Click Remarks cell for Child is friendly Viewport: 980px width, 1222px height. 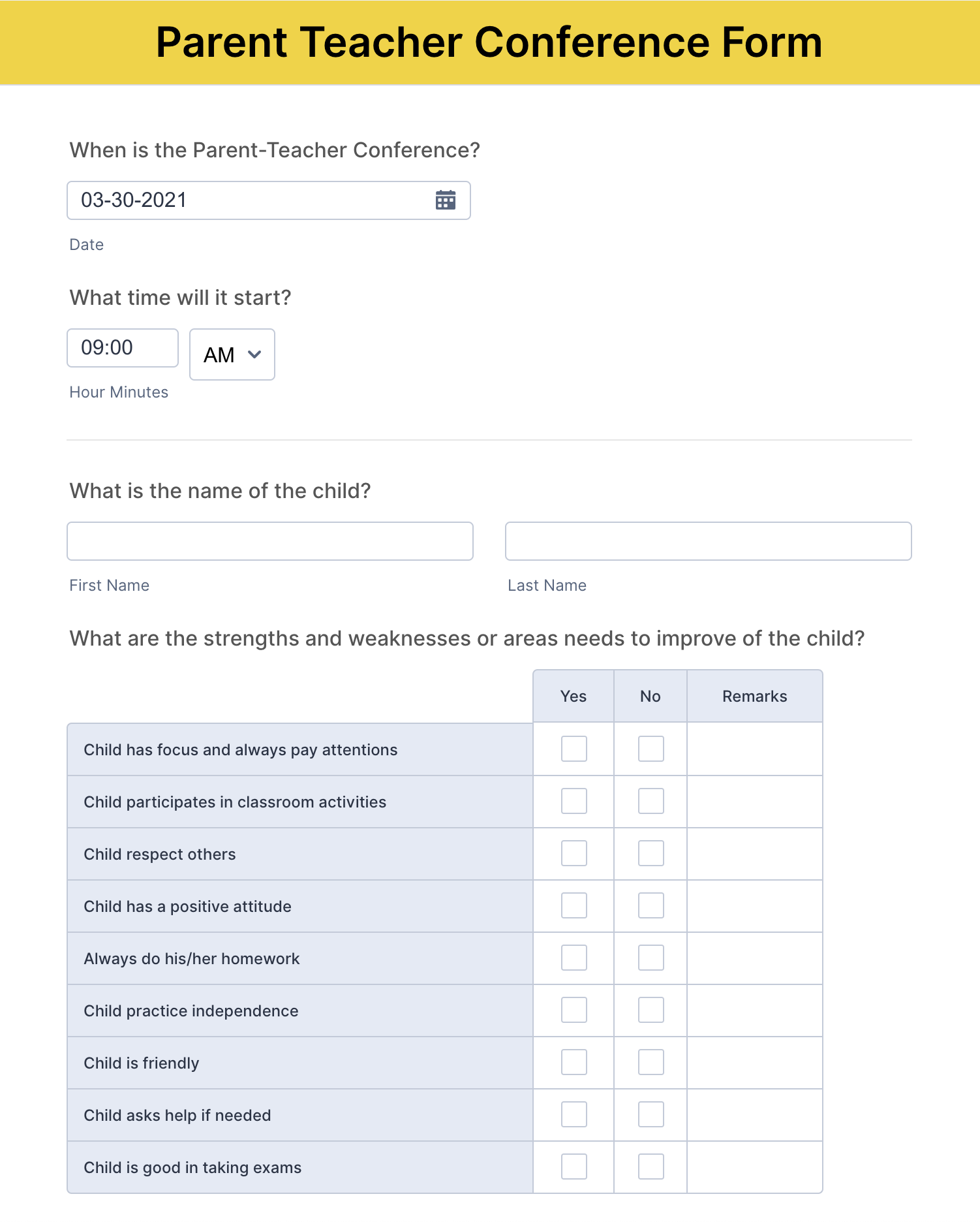pos(754,1063)
